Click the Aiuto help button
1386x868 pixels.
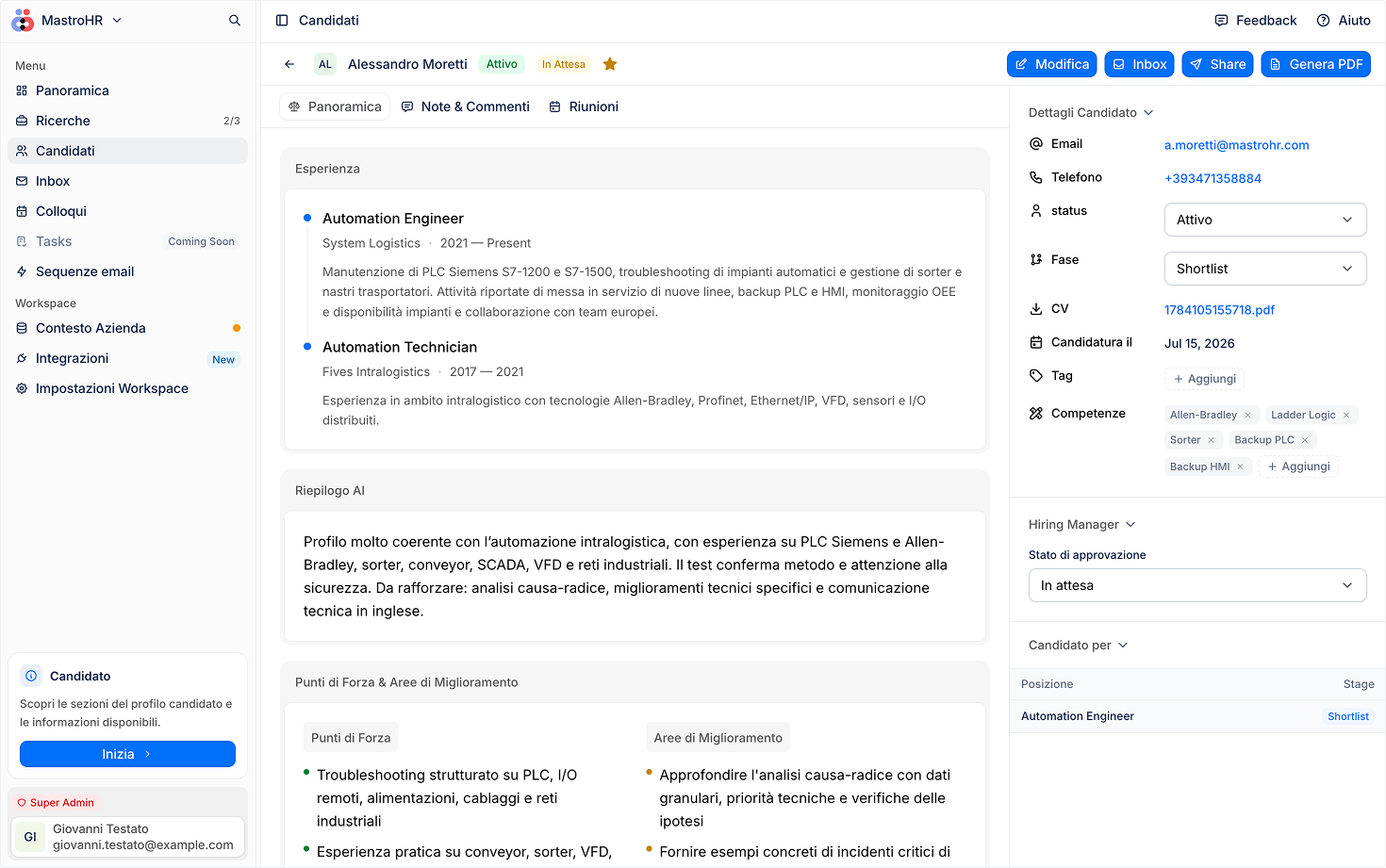pos(1344,21)
